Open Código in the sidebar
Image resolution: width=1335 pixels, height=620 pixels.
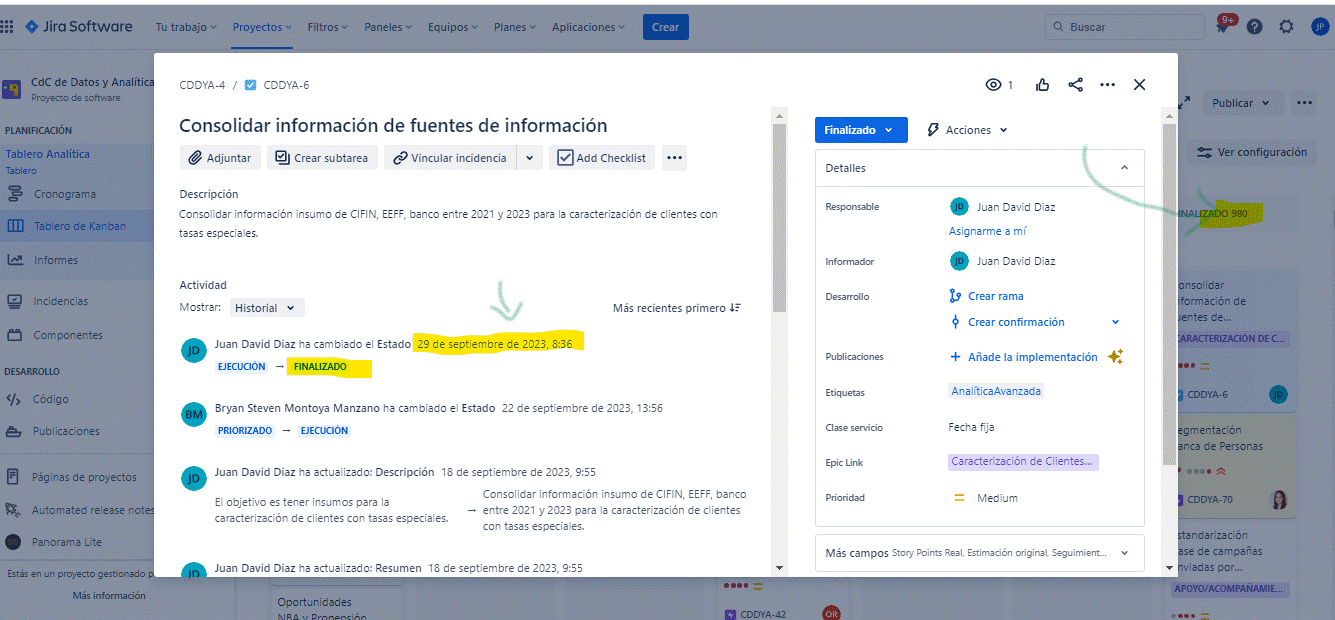(x=51, y=399)
